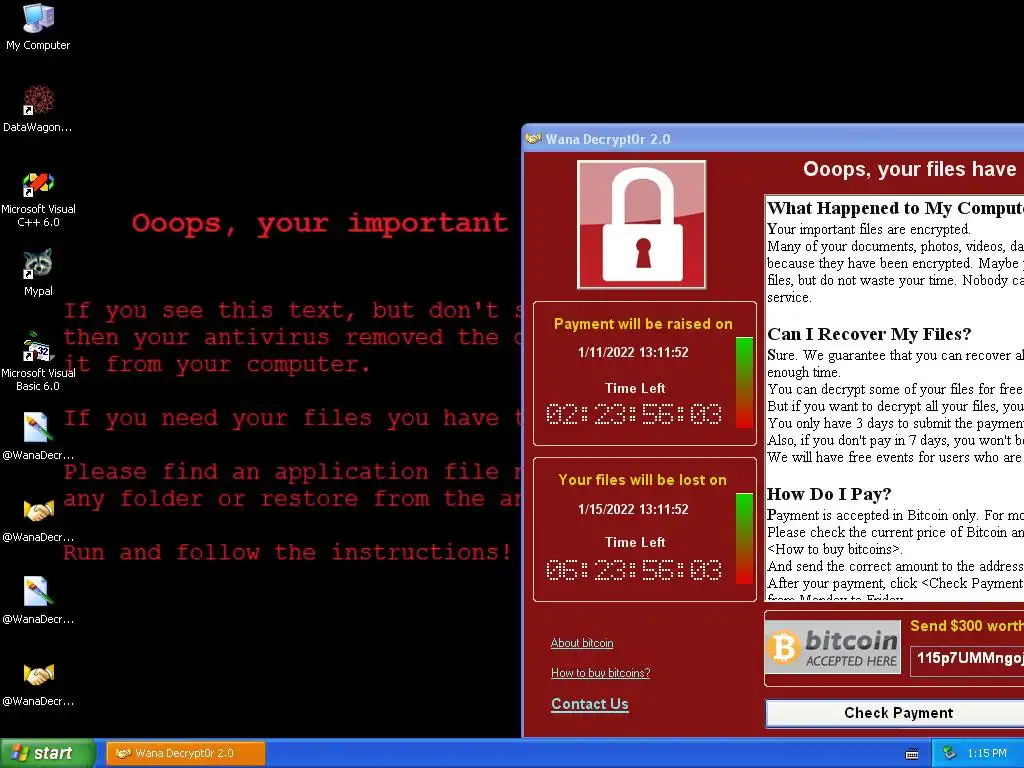The width and height of the screenshot is (1024, 768).
Task: Click the 02:23:56:03 countdown timer
Action: [634, 414]
